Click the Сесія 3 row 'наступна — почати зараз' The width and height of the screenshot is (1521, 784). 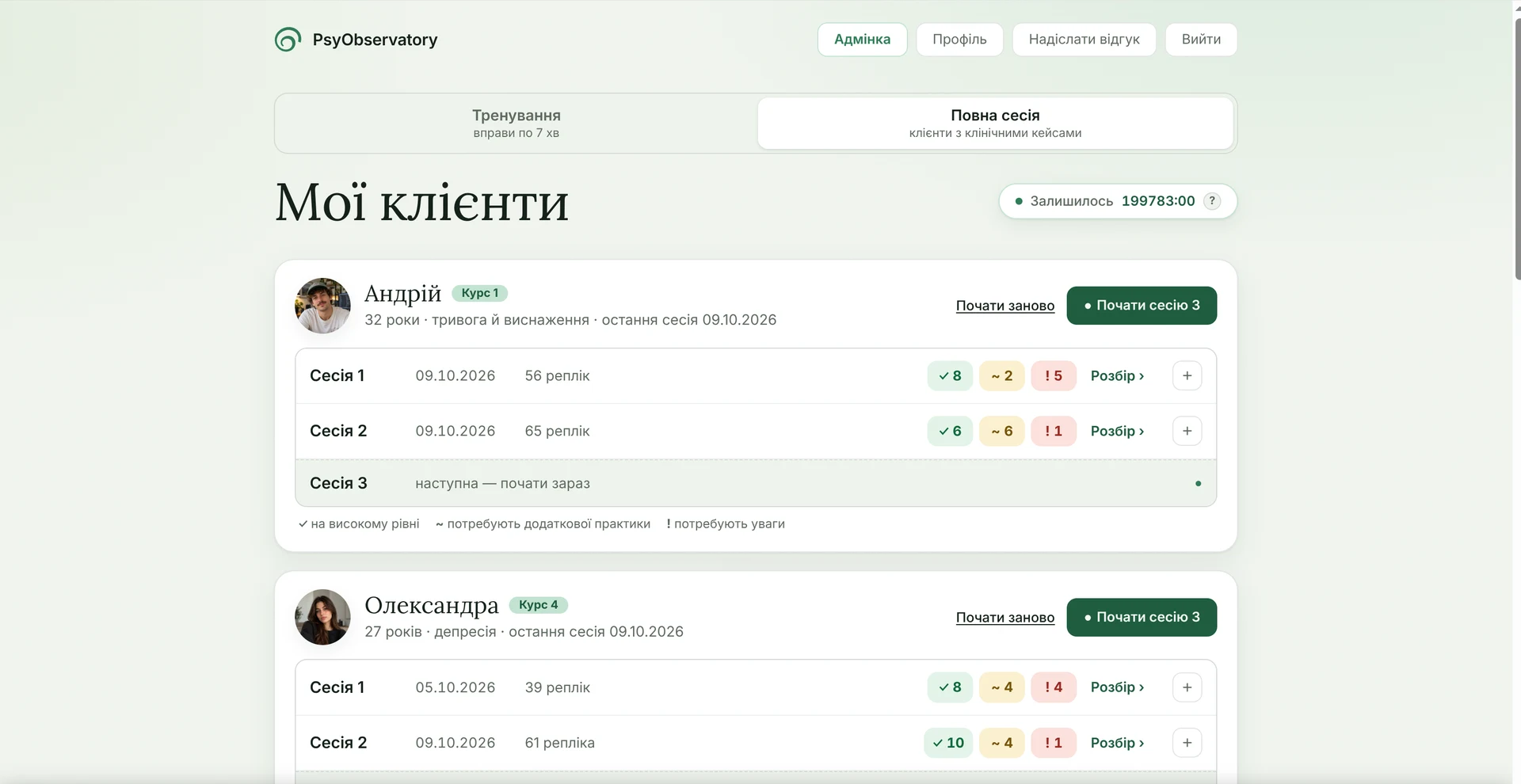coord(756,483)
